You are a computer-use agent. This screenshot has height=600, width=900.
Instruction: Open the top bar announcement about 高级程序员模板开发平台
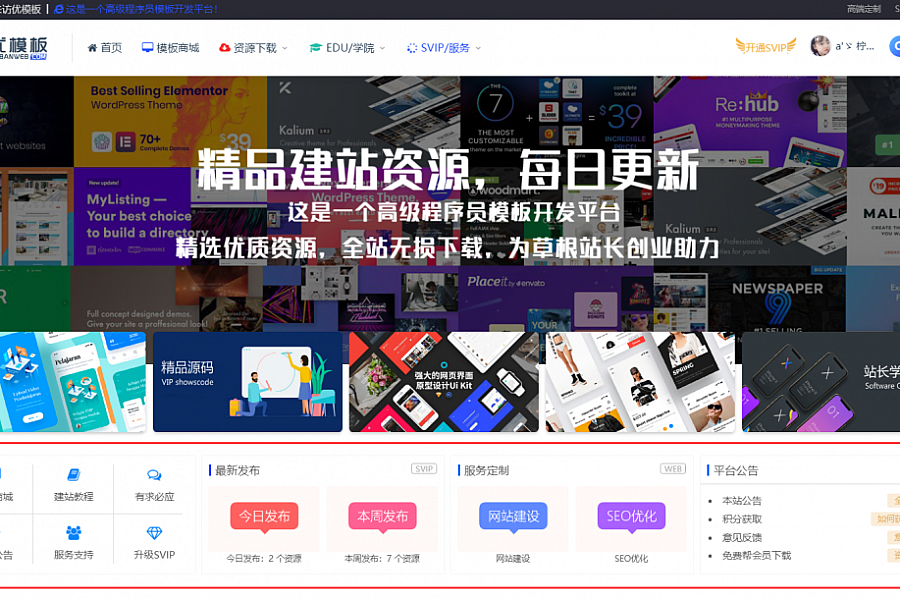point(141,9)
